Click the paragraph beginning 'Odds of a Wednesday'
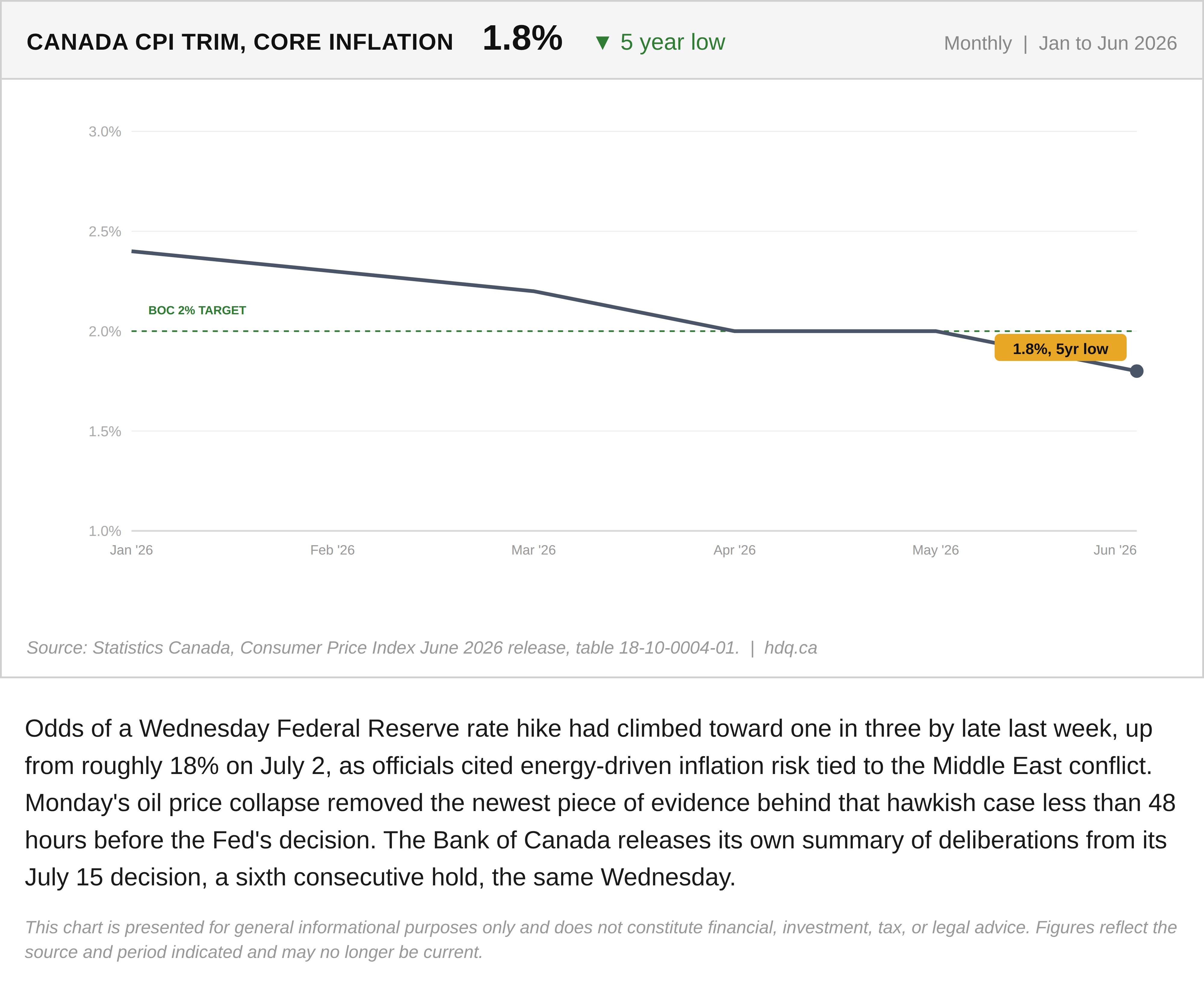This screenshot has height=1004, width=1204. point(600,803)
